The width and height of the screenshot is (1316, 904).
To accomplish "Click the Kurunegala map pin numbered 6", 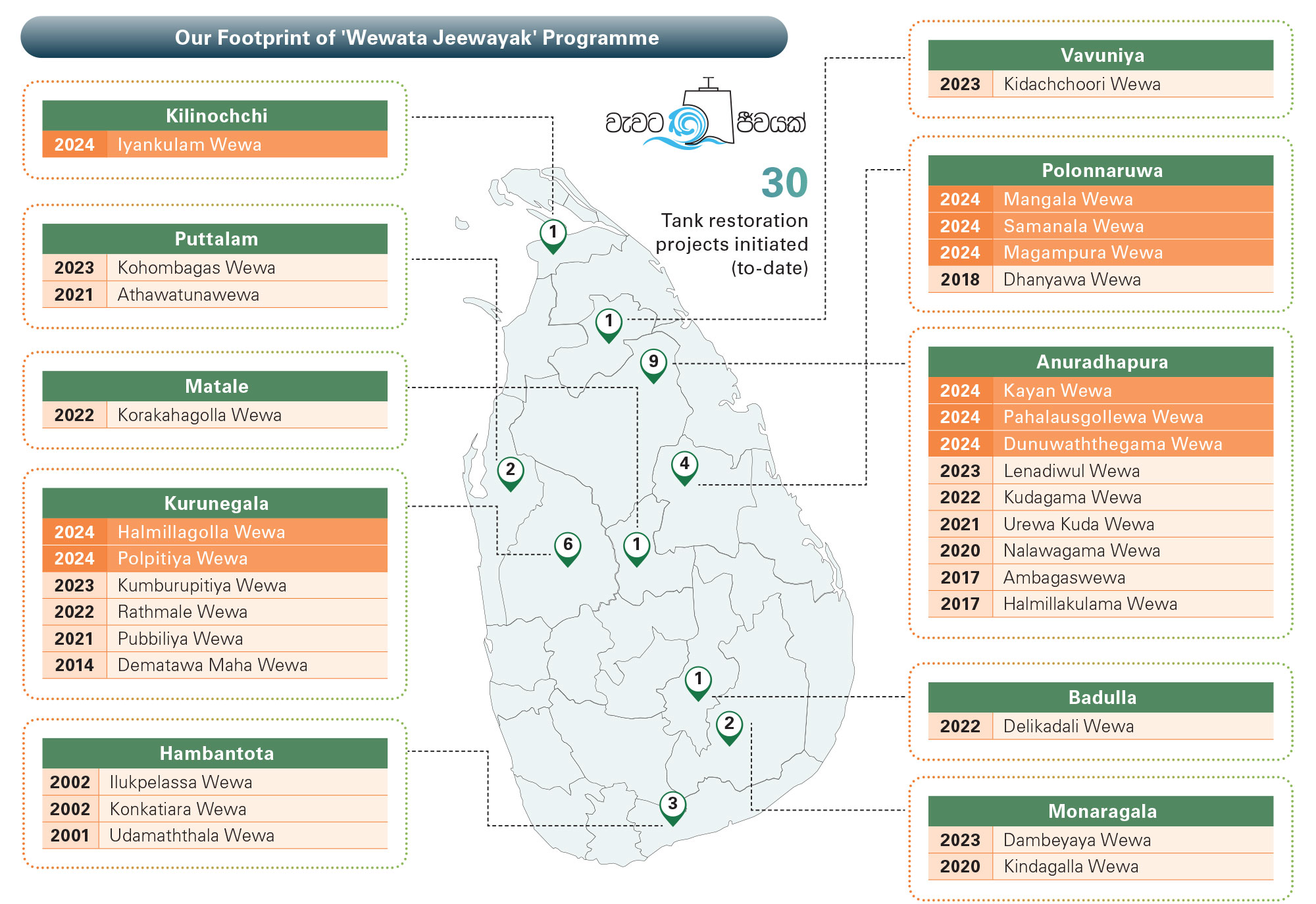I will coord(567,549).
